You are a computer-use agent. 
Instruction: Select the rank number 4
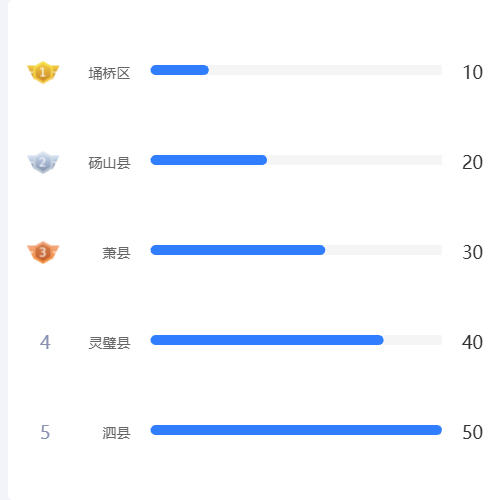pos(45,342)
